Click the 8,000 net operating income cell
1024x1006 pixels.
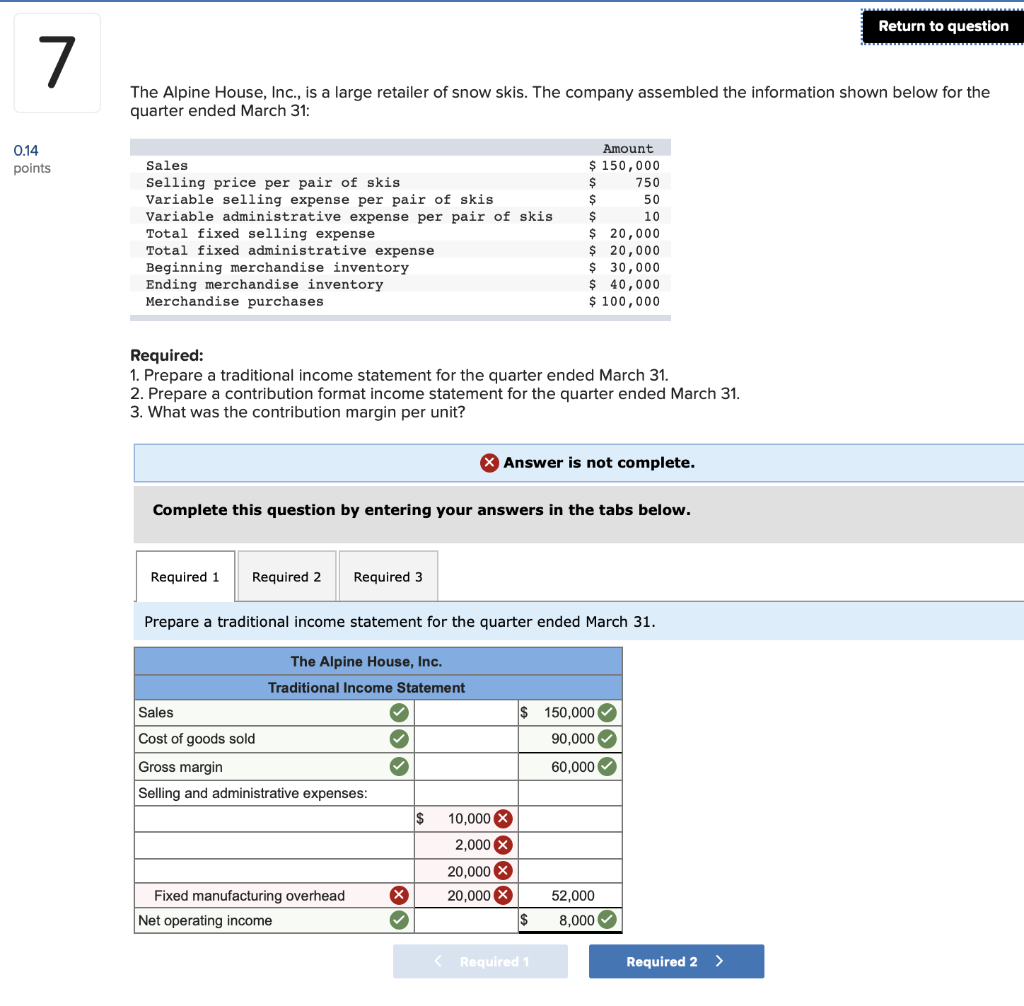570,920
